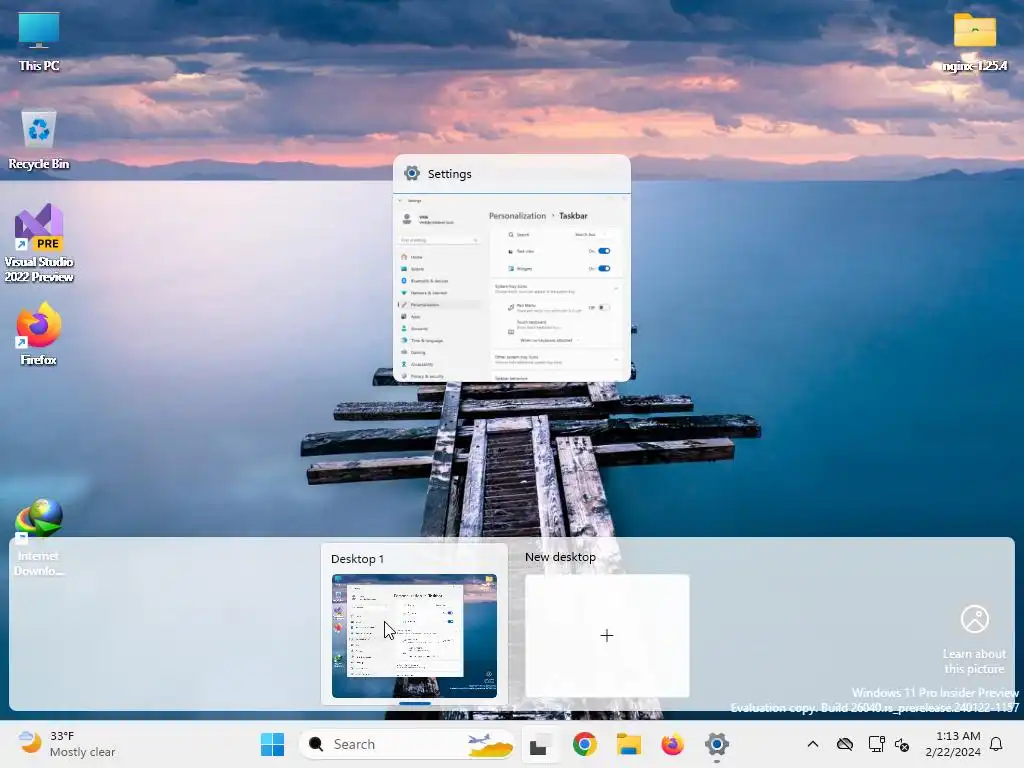Click the Learn about this picture icon

click(x=974, y=619)
